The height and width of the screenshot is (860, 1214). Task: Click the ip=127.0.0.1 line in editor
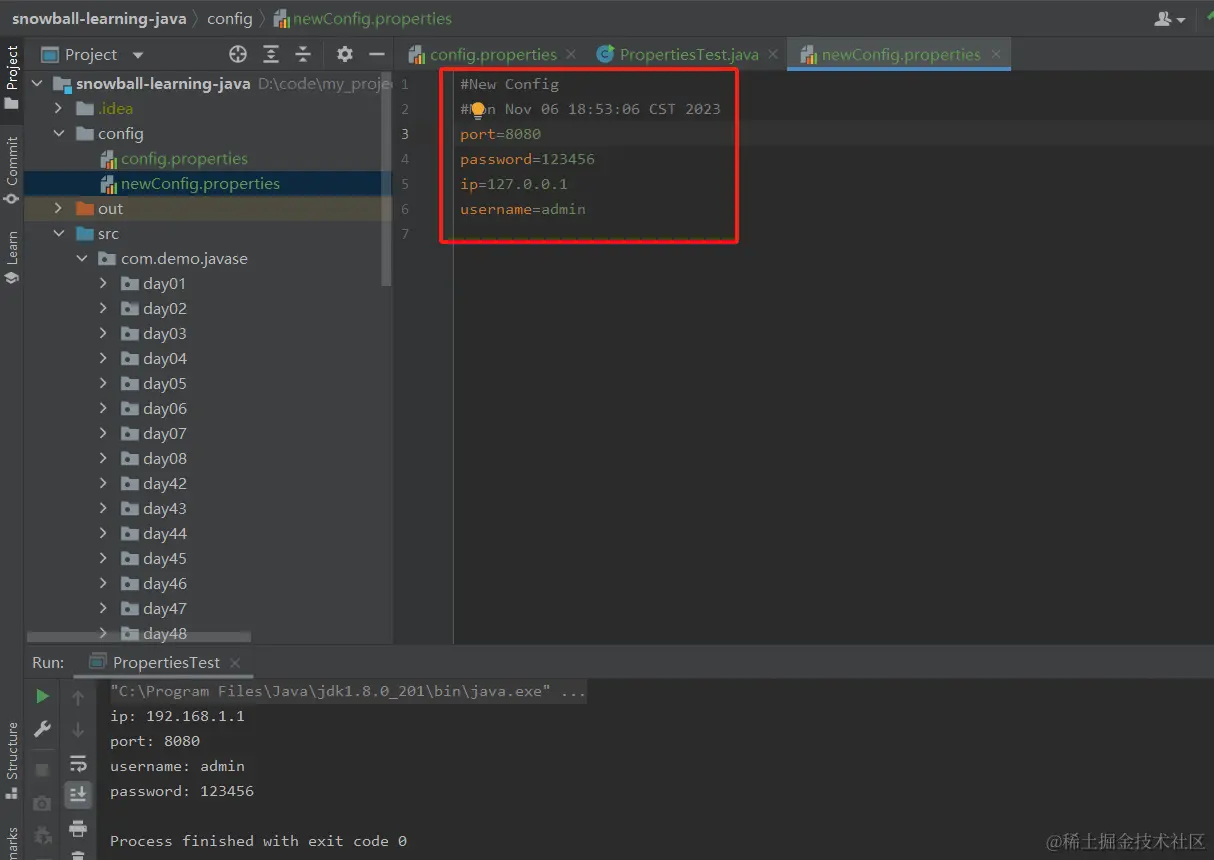(x=514, y=184)
